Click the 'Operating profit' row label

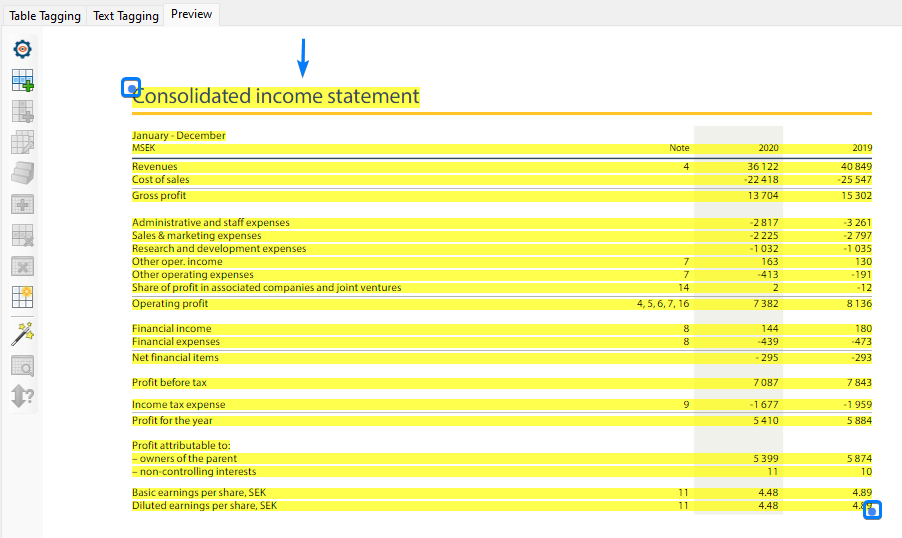click(170, 304)
